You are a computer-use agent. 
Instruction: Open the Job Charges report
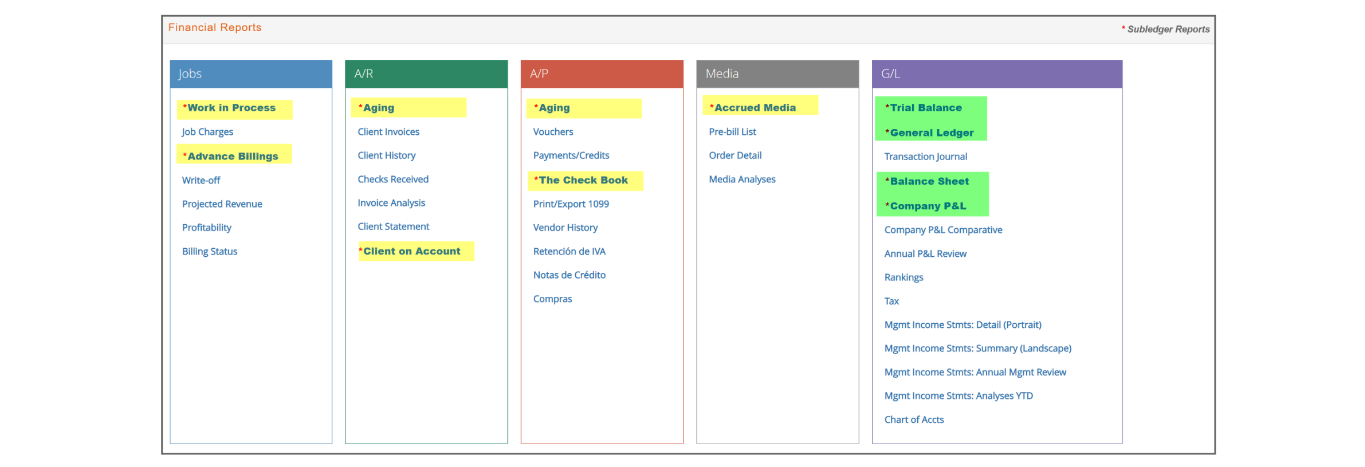[207, 132]
